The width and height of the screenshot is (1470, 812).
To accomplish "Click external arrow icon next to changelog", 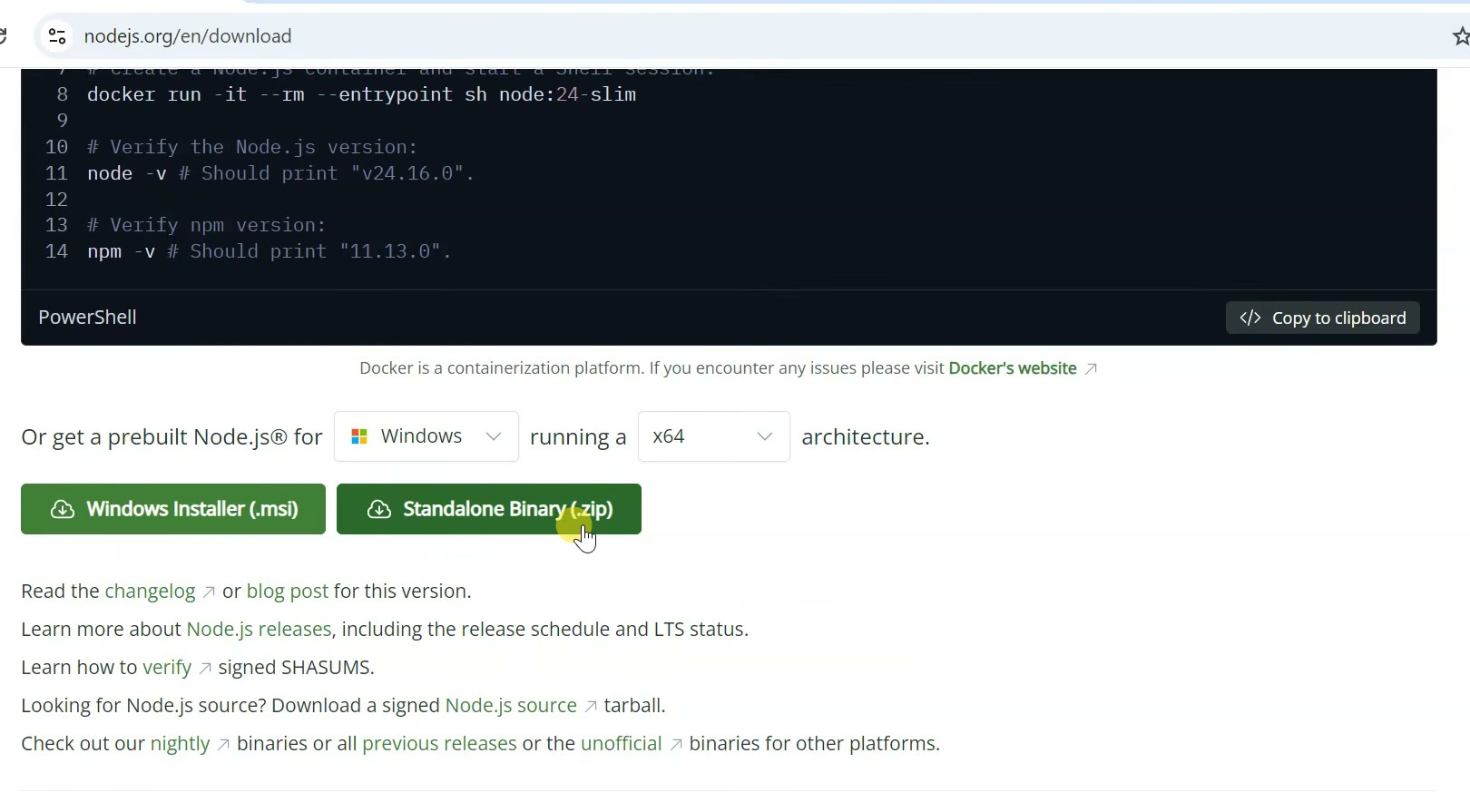I will coord(209,592).
